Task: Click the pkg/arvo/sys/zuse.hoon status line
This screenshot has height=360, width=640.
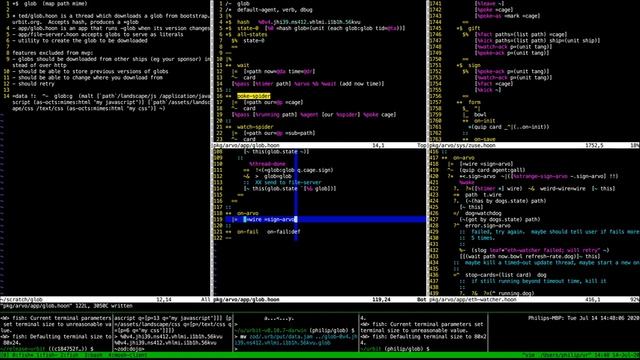Action: (x=533, y=145)
